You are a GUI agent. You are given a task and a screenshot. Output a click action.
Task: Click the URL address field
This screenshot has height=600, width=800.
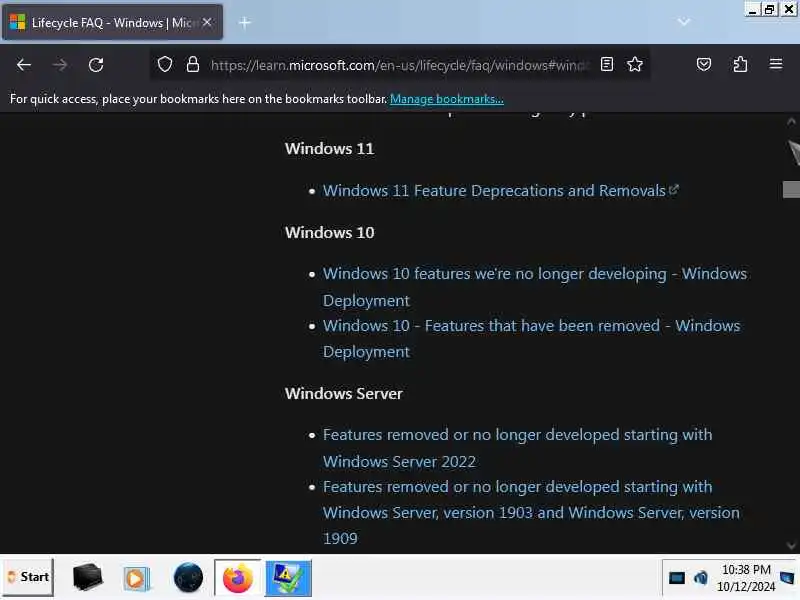point(399,65)
